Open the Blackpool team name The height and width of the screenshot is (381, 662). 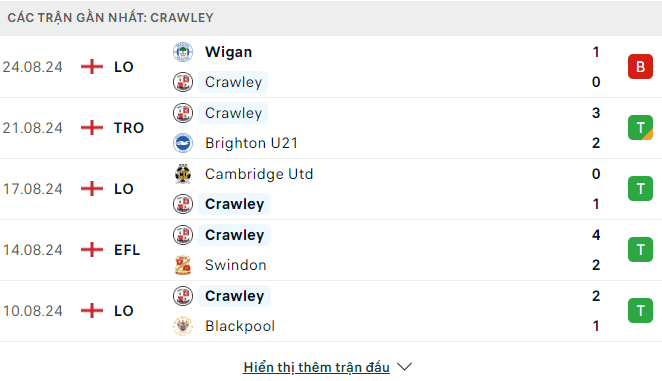point(240,326)
